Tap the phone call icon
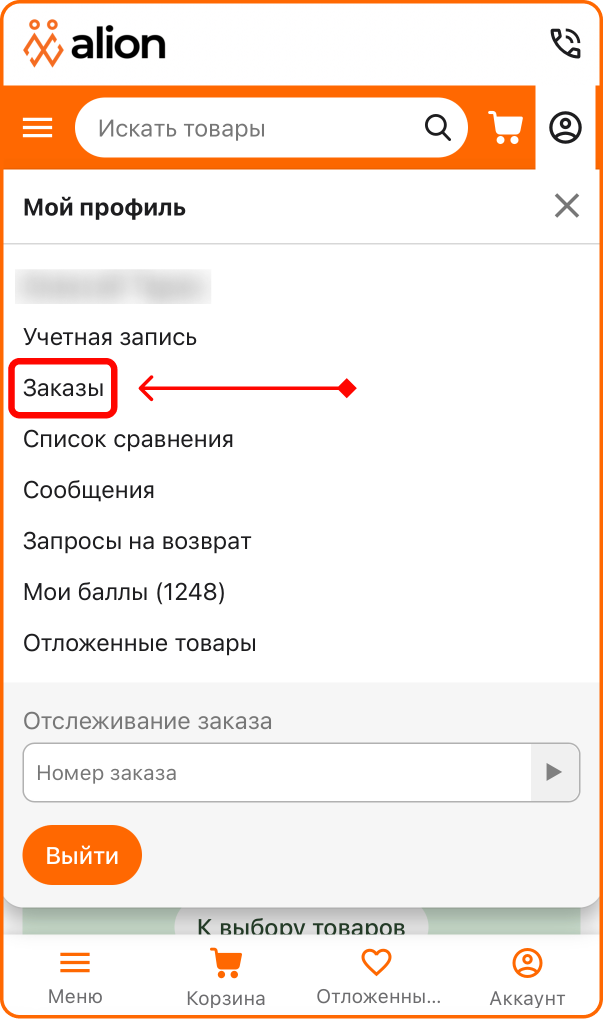The width and height of the screenshot is (603, 1019). pyautogui.click(x=565, y=44)
